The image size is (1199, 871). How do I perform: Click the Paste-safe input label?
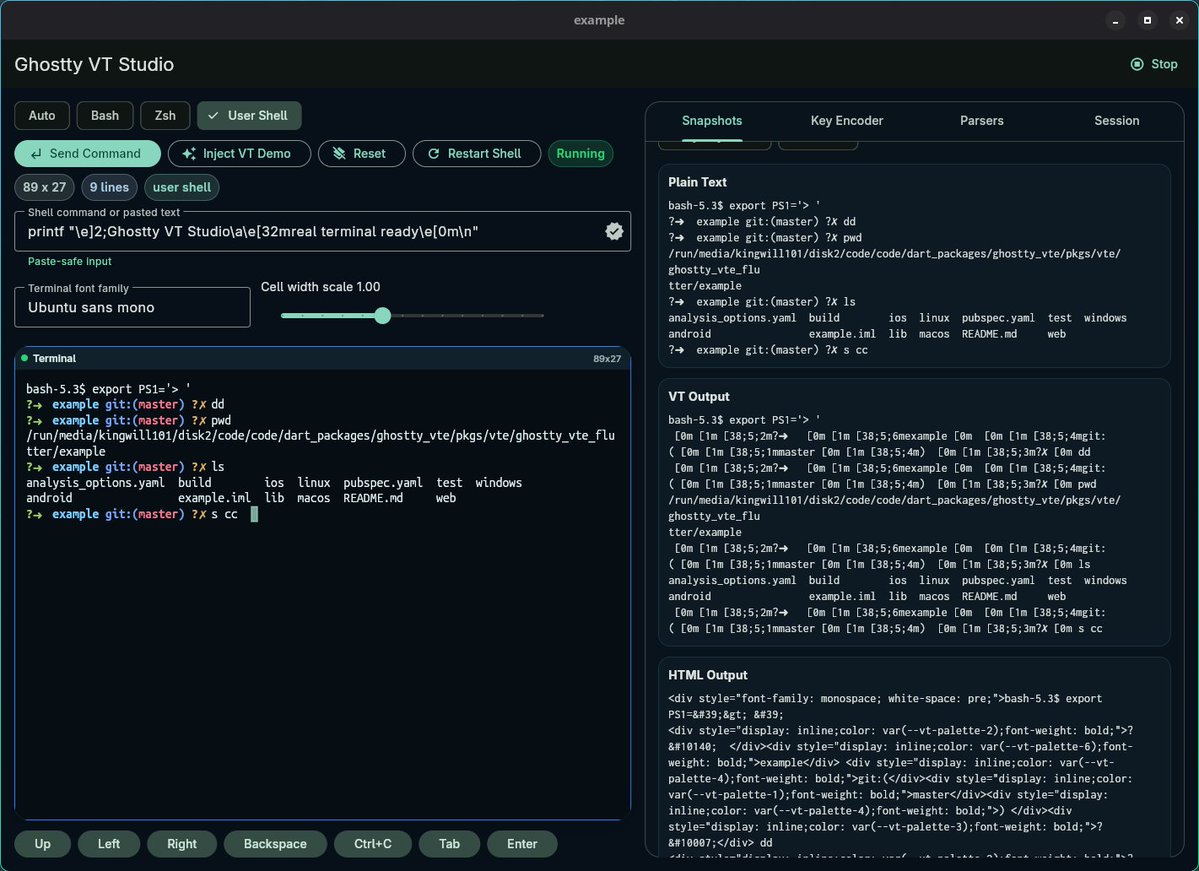point(70,262)
